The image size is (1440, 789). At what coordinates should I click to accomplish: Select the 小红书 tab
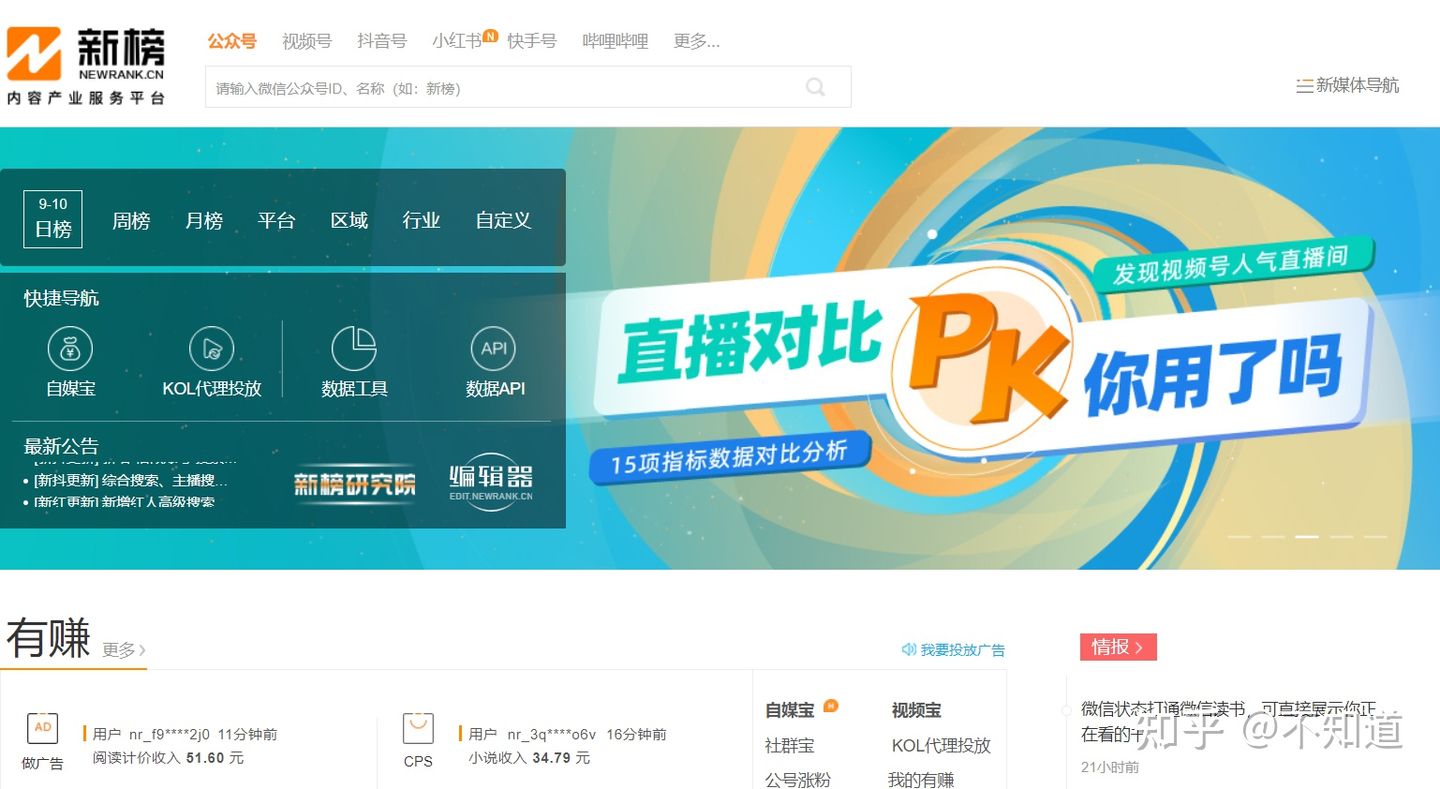457,41
